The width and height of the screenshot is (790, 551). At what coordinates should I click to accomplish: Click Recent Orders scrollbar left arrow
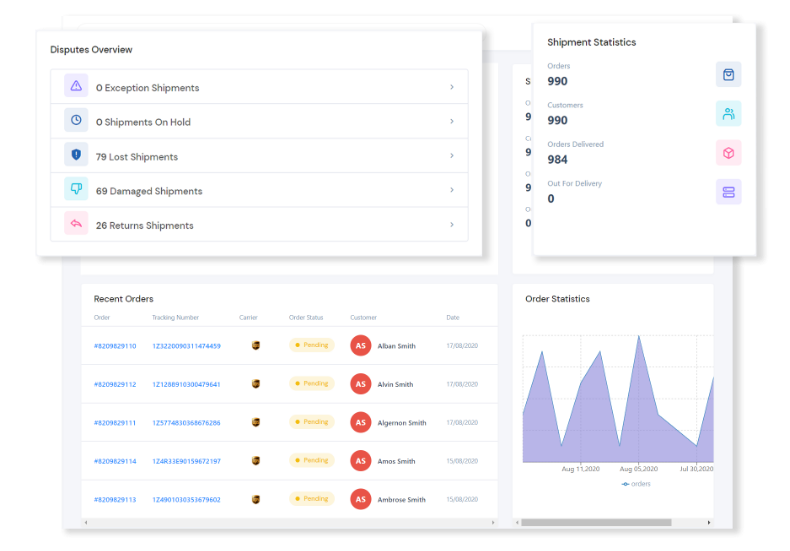point(86,523)
